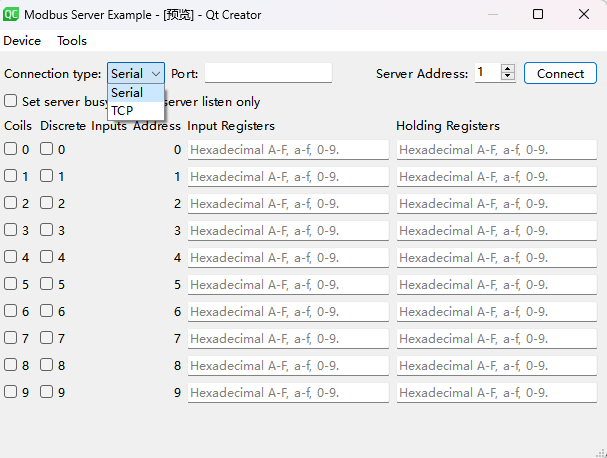This screenshot has width=607, height=458.
Task: Click Holding Registers field at address 3
Action: click(497, 231)
